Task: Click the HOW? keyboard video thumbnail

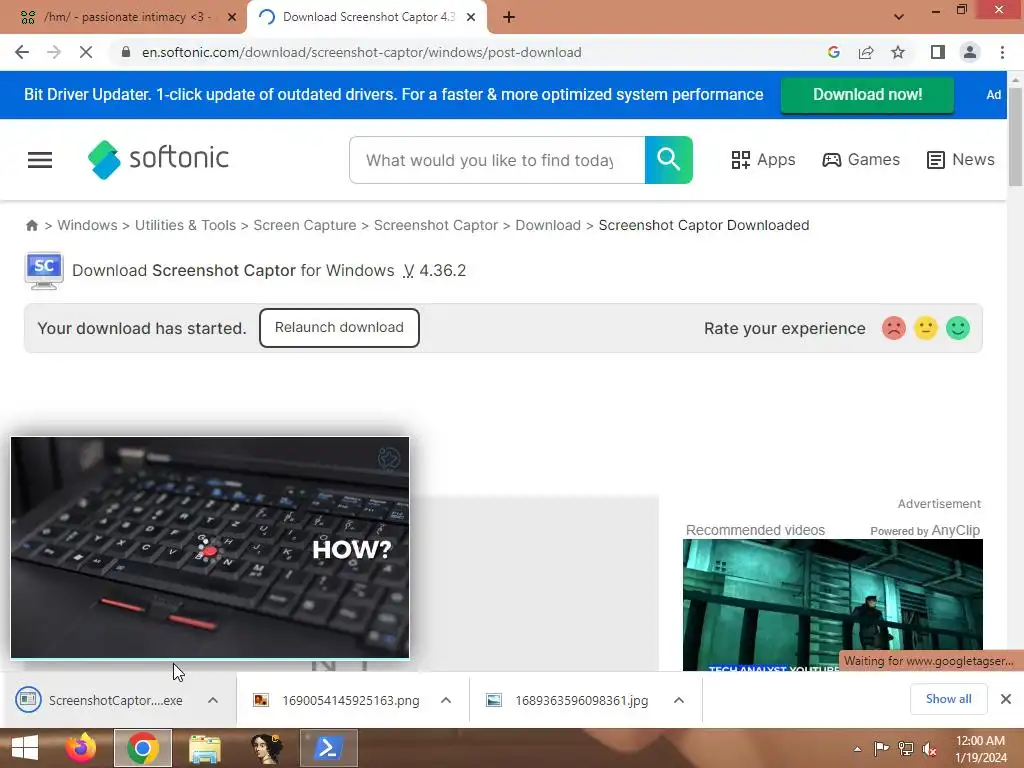Action: tap(210, 547)
